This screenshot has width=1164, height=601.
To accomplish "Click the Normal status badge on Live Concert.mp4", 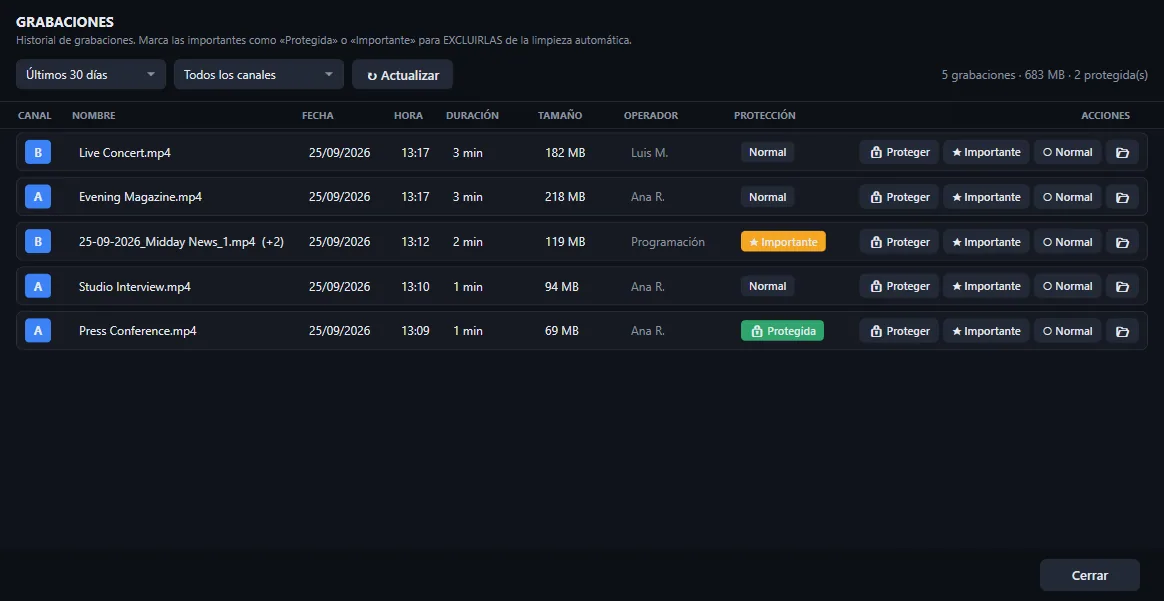I will pyautogui.click(x=768, y=152).
